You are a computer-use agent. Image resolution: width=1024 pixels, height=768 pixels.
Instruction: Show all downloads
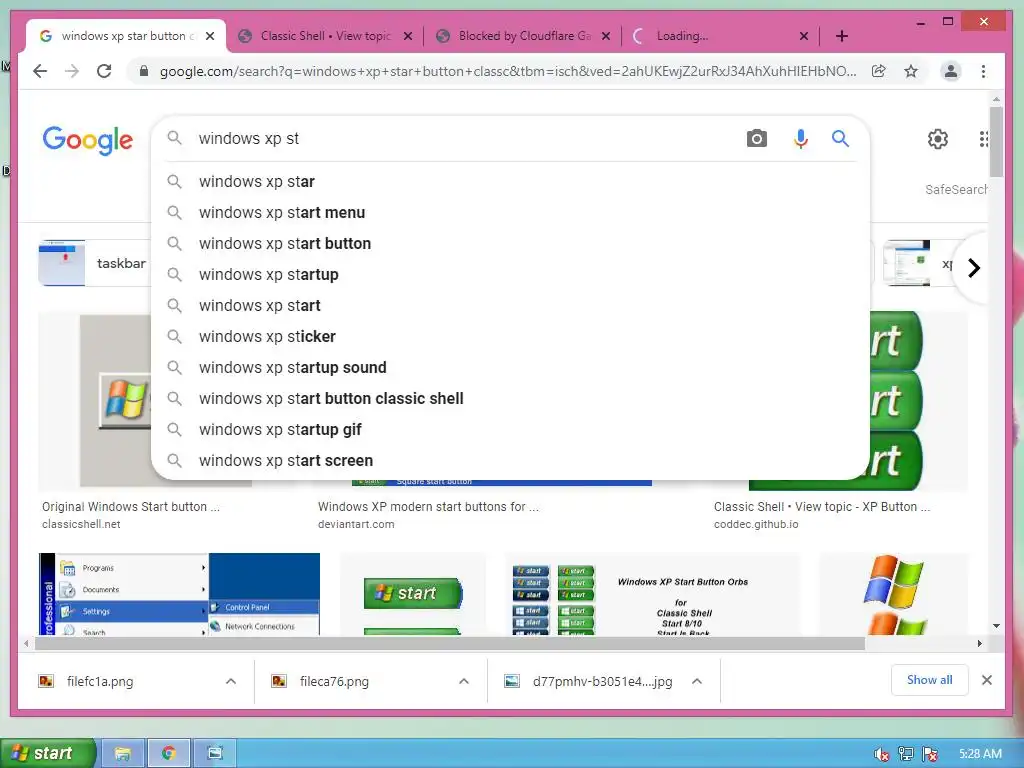coord(929,680)
